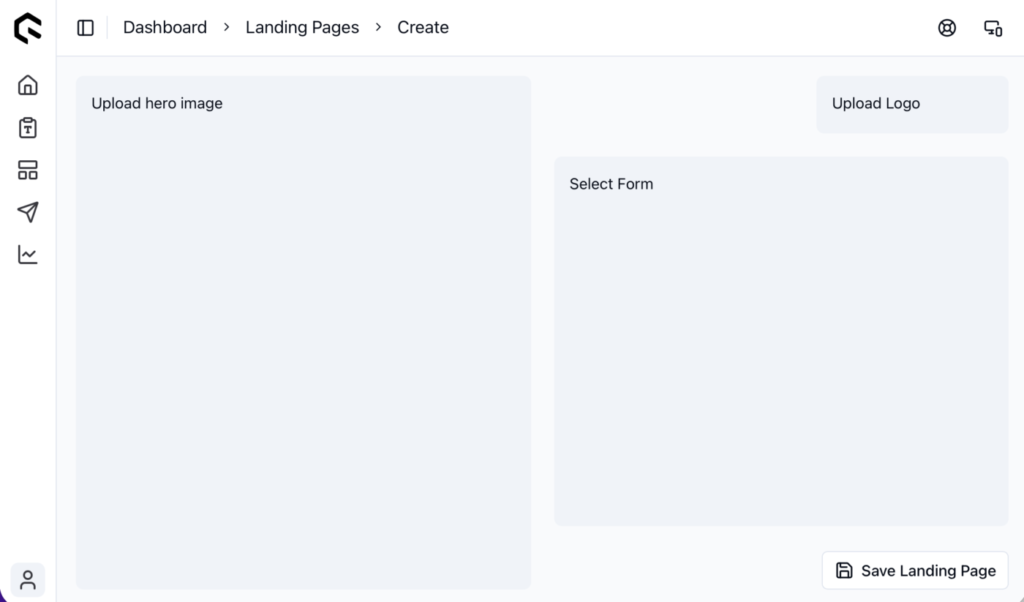Open the help lifebuoy icon
The height and width of the screenshot is (602, 1024).
[x=947, y=27]
